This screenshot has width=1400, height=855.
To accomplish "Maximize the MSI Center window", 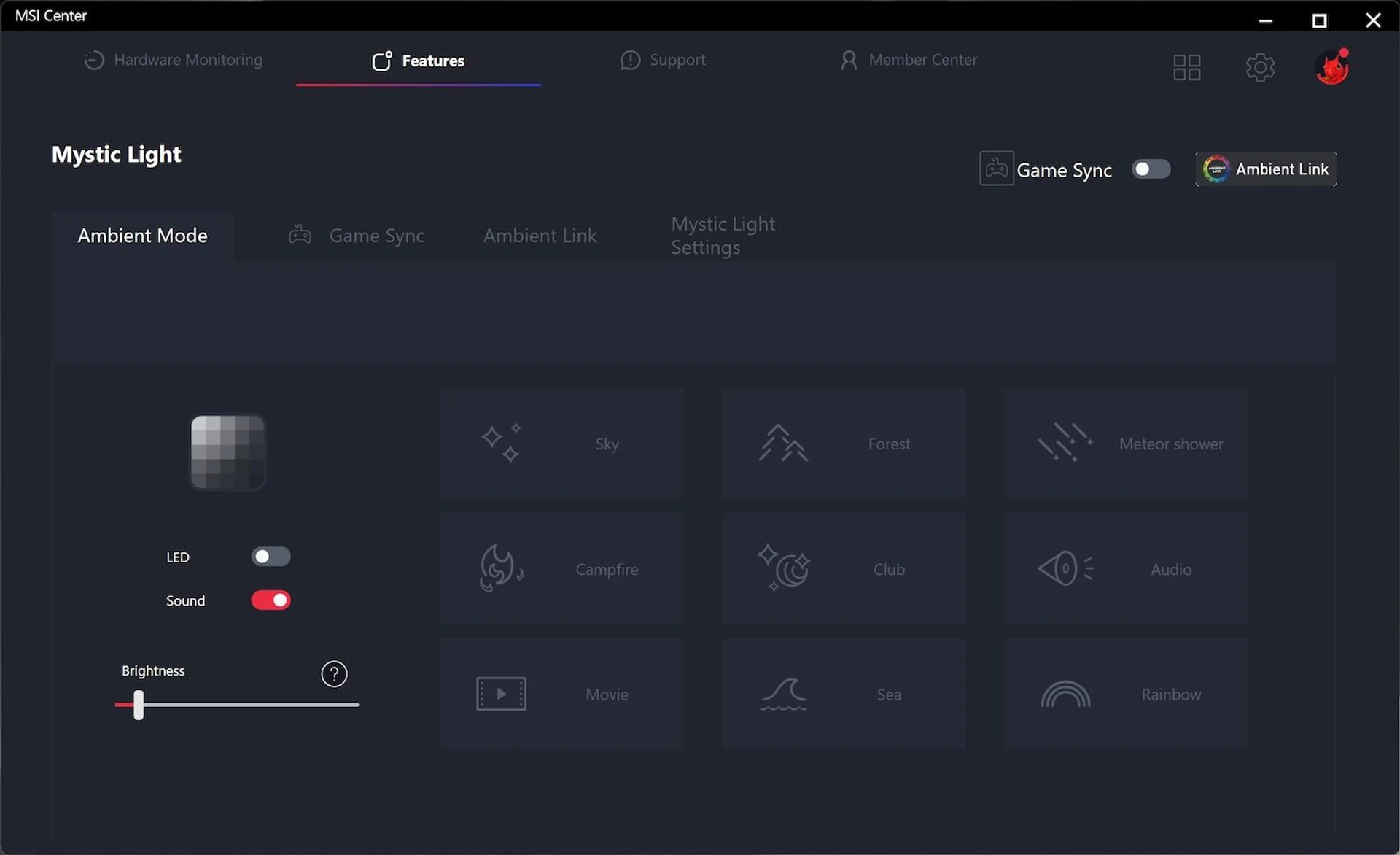I will click(1319, 20).
